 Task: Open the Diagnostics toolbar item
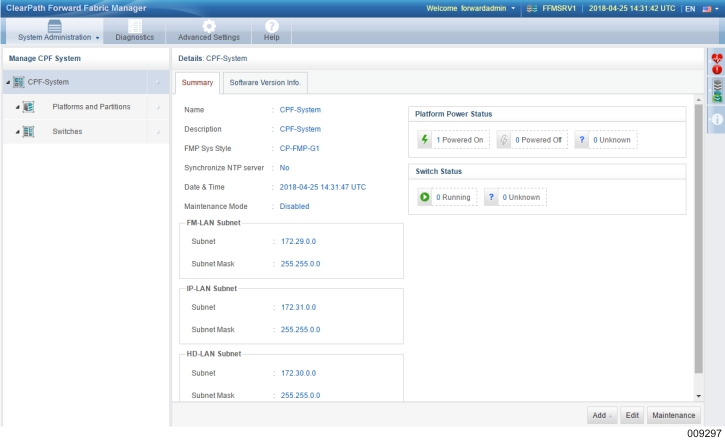[x=135, y=31]
